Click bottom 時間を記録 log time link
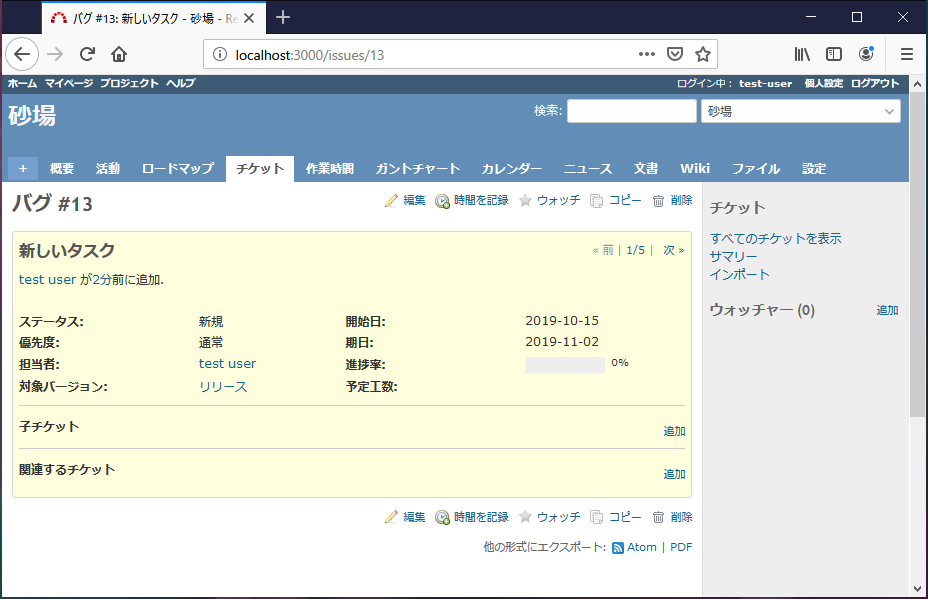The height and width of the screenshot is (599, 928). pyautogui.click(x=472, y=517)
